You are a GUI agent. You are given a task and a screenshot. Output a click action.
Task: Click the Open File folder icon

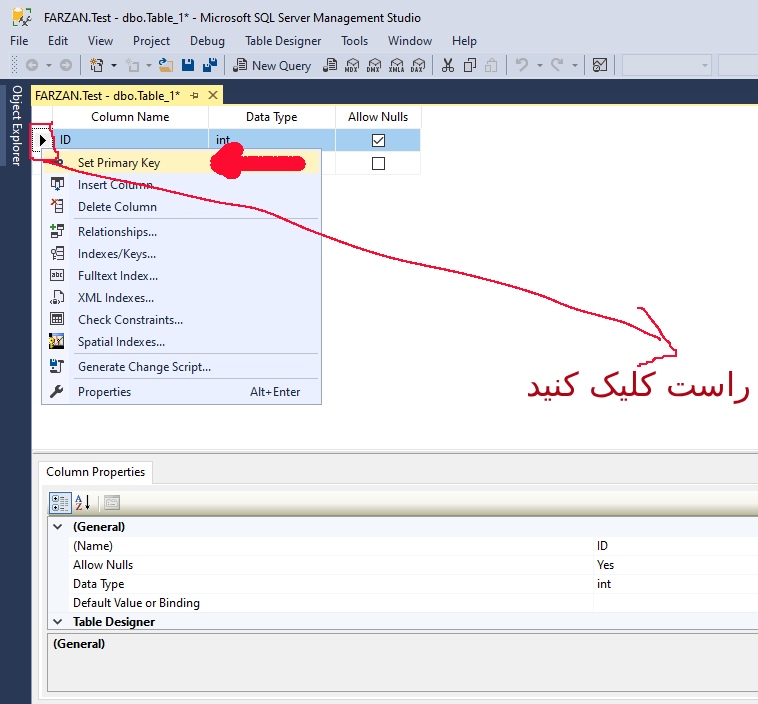point(166,65)
